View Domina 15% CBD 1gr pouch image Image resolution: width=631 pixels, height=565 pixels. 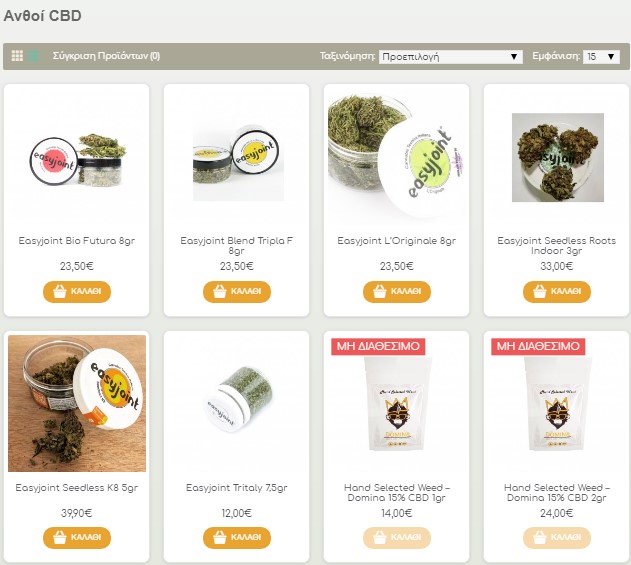click(x=397, y=404)
